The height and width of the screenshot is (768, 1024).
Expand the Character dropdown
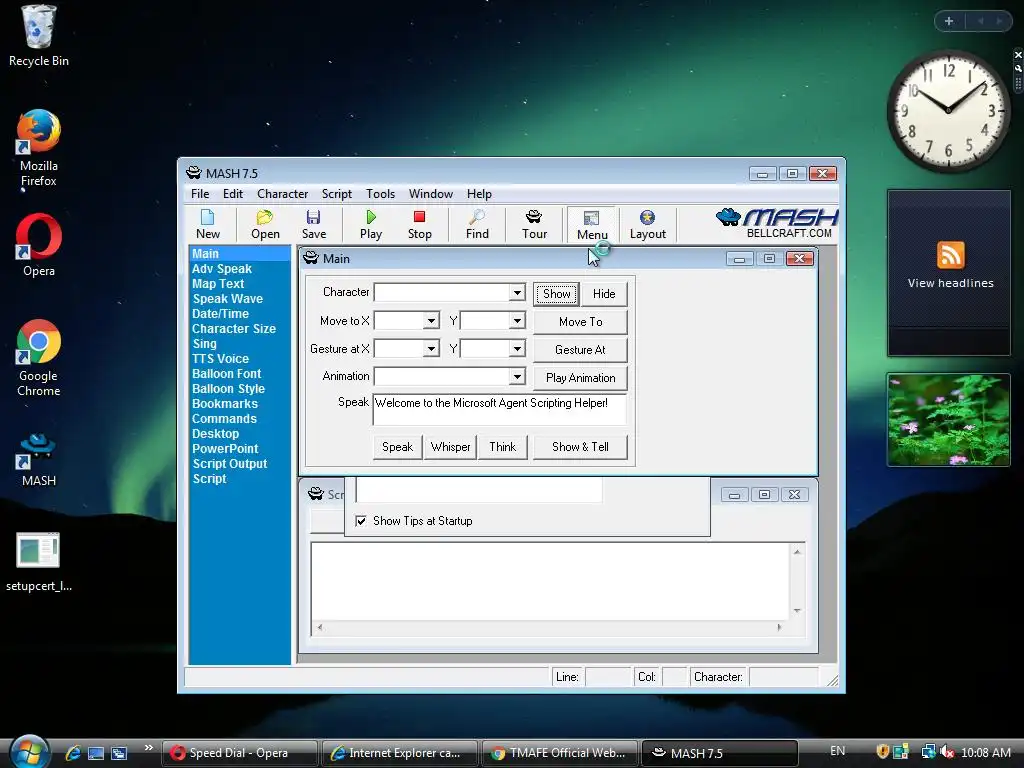[517, 293]
